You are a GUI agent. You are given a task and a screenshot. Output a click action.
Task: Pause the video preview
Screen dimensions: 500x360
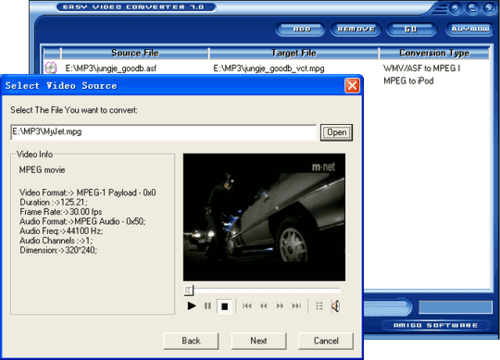pos(207,306)
